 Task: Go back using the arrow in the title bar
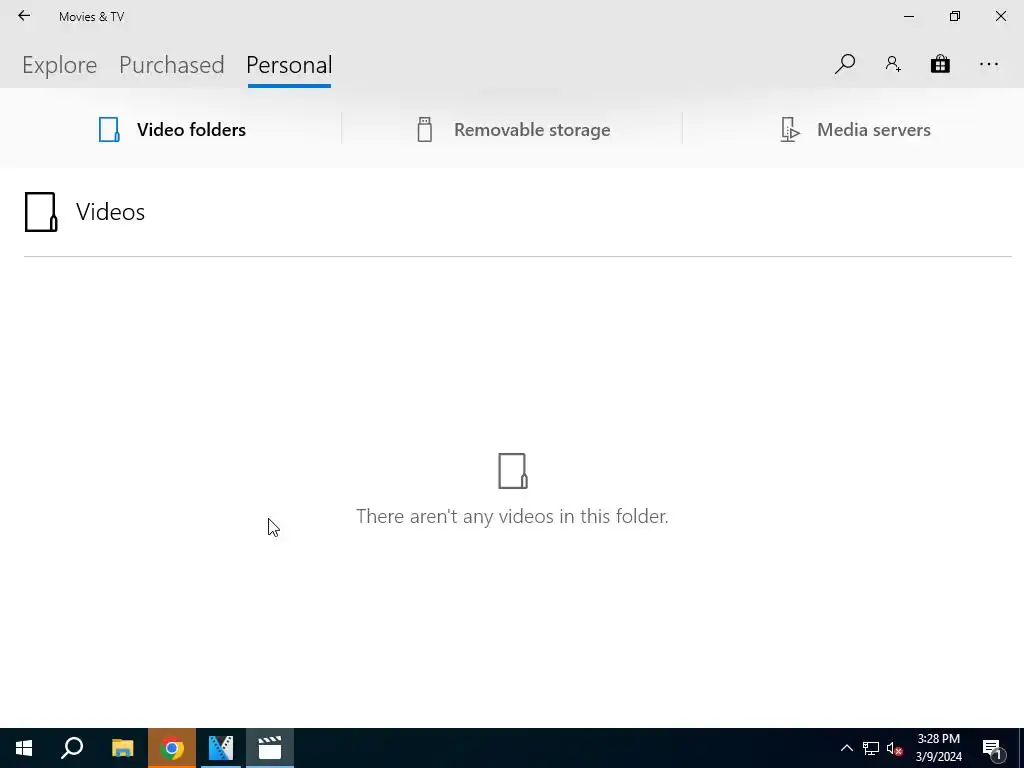(x=24, y=16)
